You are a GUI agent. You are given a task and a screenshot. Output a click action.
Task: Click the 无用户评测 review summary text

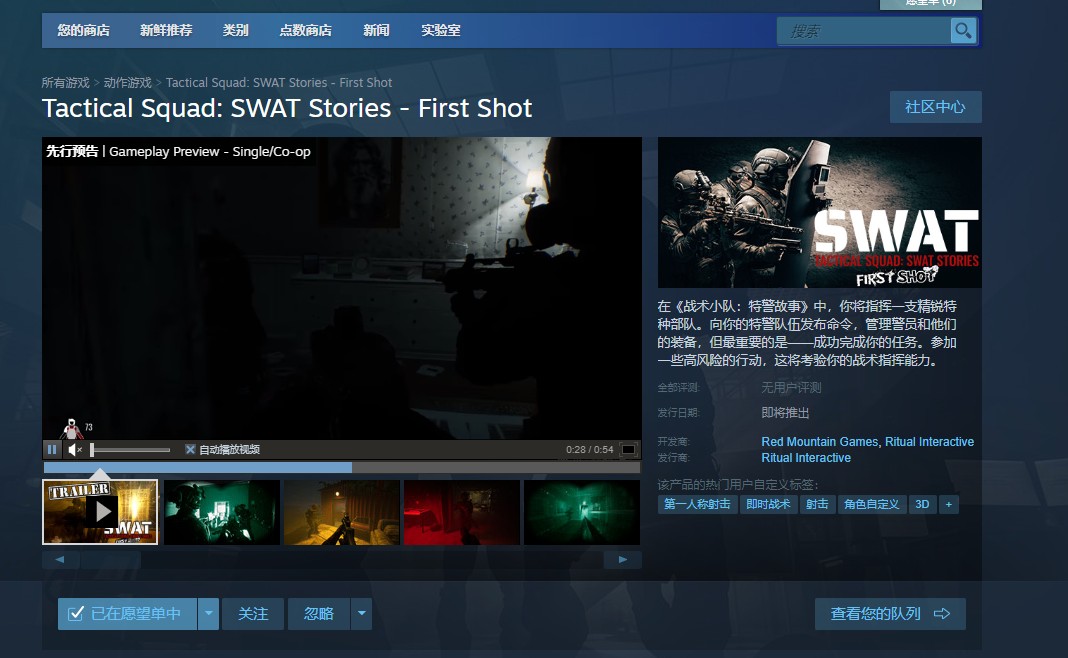pos(791,388)
